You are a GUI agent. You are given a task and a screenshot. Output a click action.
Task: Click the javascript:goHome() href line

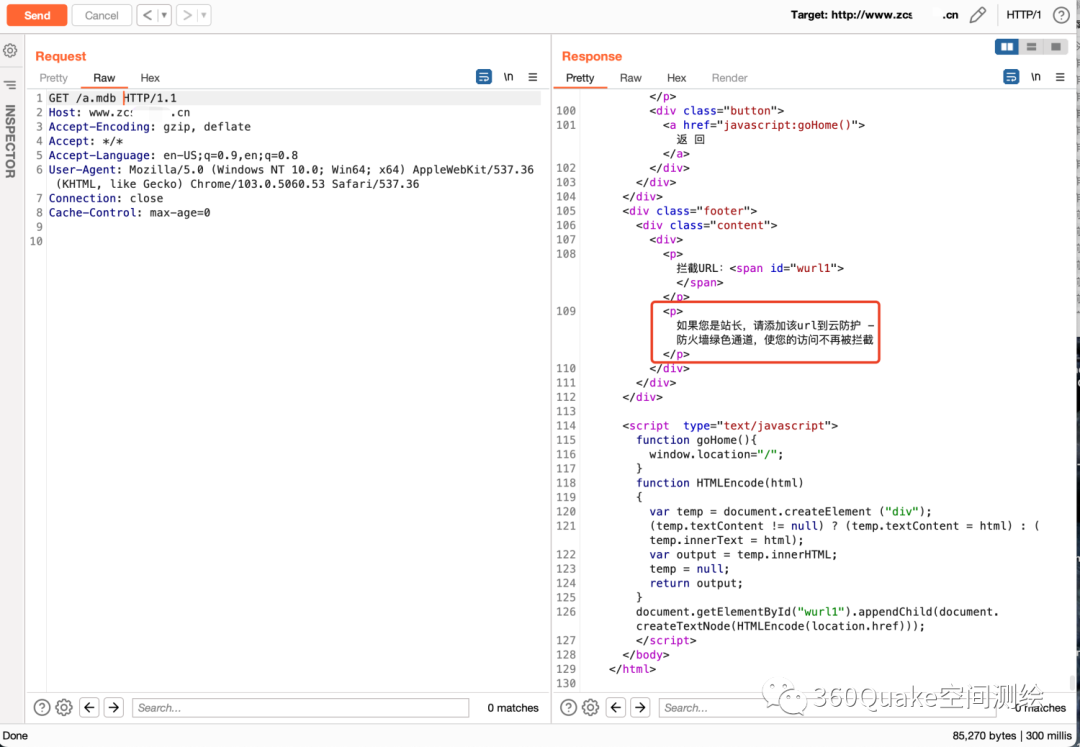[x=763, y=125]
